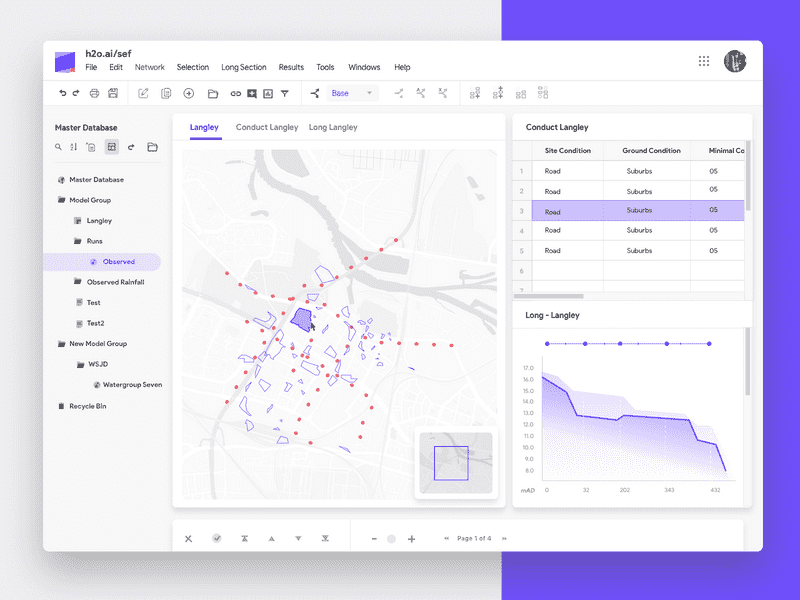Open the Network menu

pyautogui.click(x=149, y=67)
